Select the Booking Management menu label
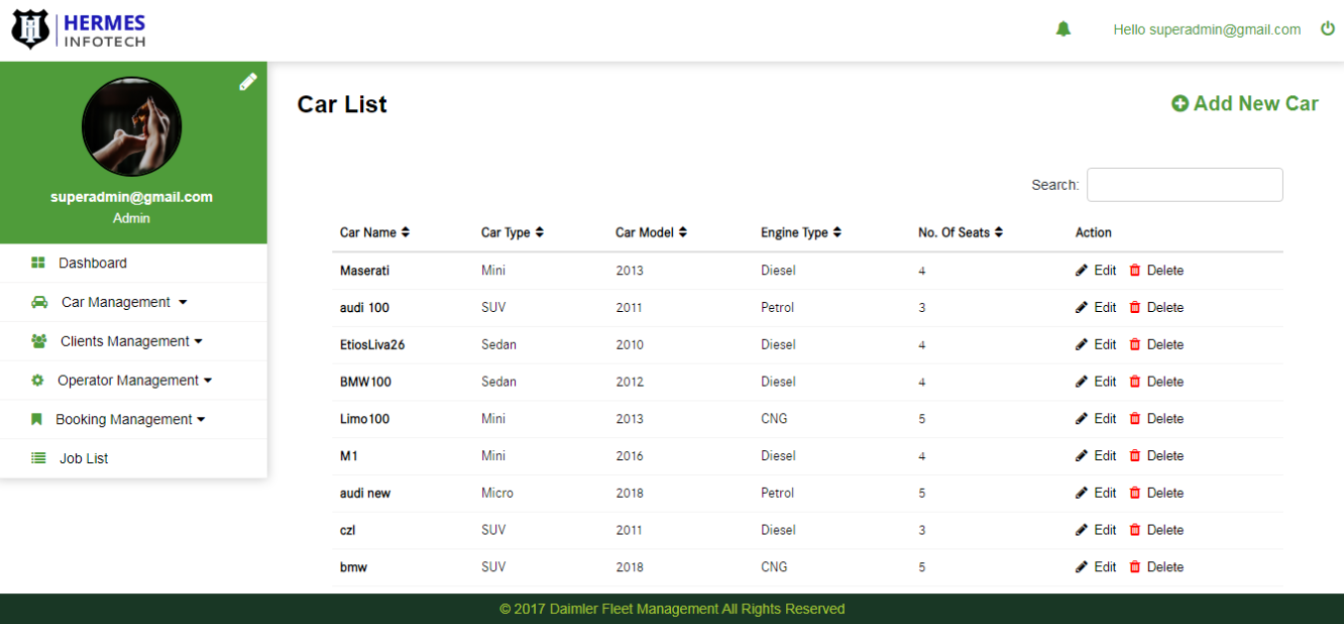Viewport: 1344px width, 624px height. tap(124, 419)
